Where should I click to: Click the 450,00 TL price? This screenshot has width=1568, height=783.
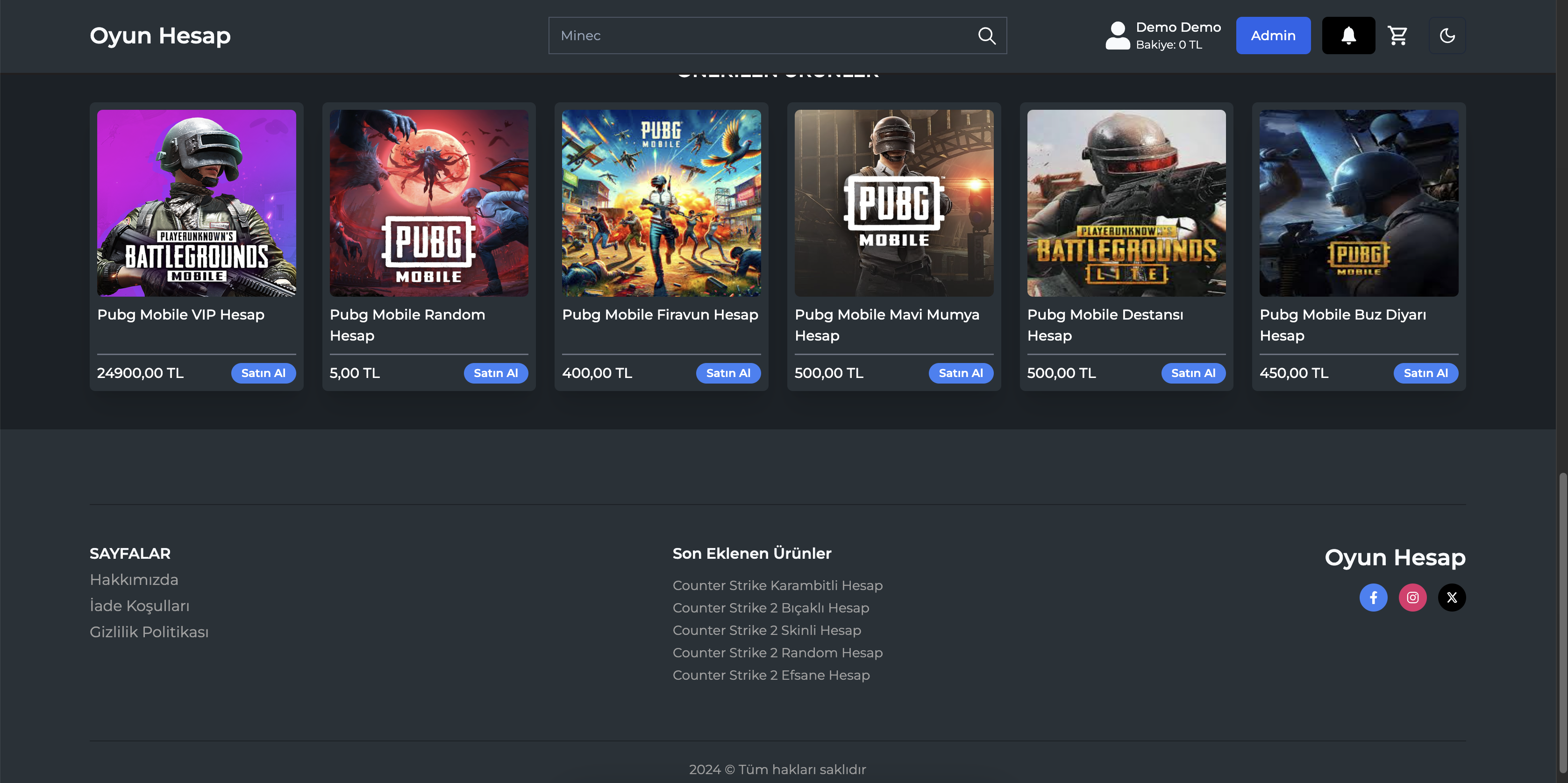click(1294, 373)
